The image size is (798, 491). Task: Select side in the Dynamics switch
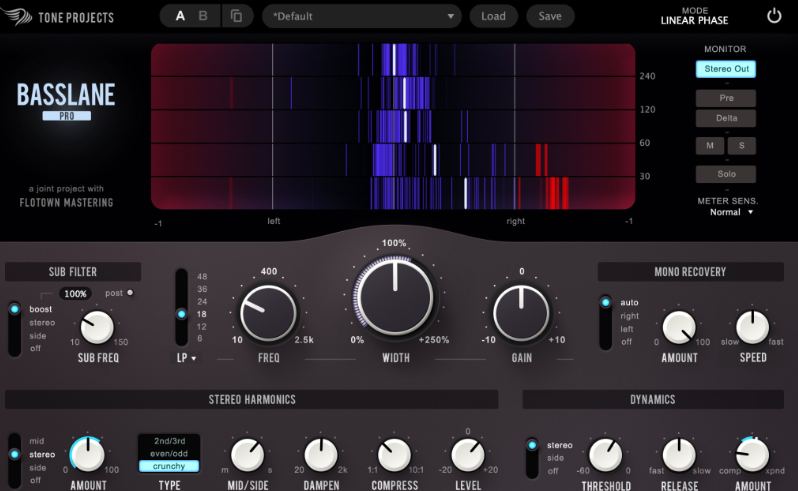click(555, 458)
